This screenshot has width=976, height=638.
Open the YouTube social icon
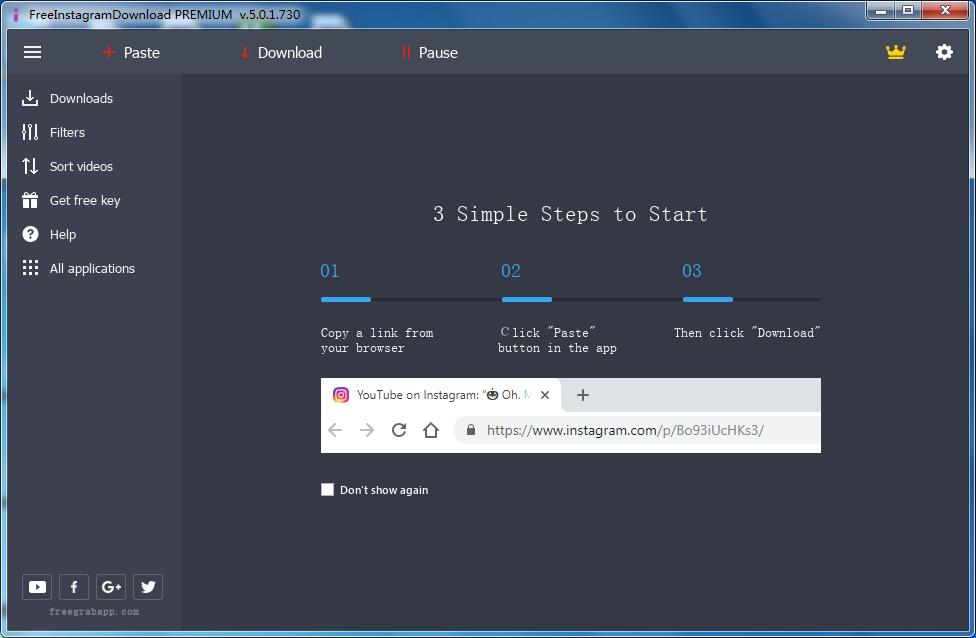coord(37,587)
